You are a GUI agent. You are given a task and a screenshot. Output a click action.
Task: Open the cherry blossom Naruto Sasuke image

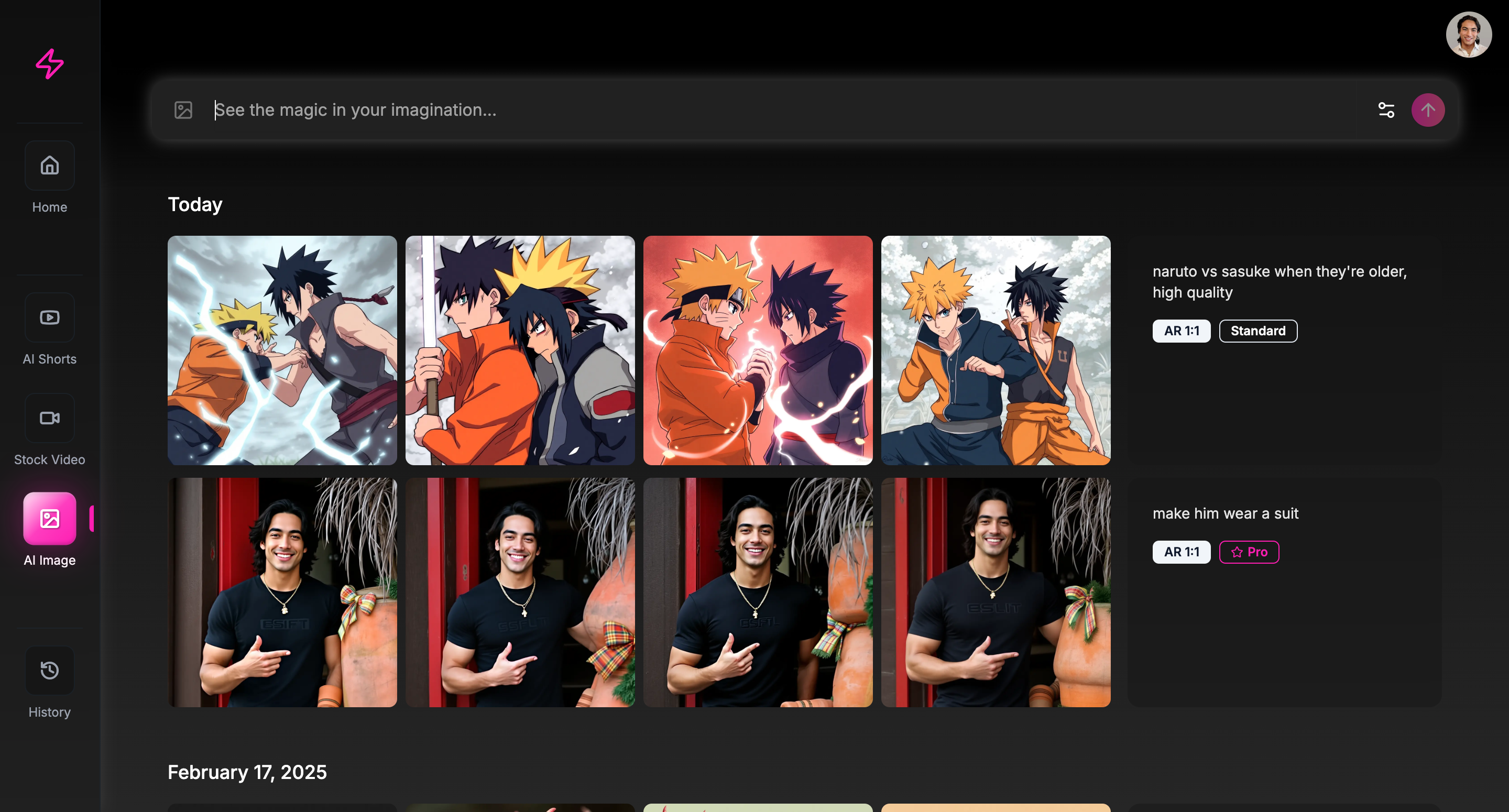click(996, 350)
